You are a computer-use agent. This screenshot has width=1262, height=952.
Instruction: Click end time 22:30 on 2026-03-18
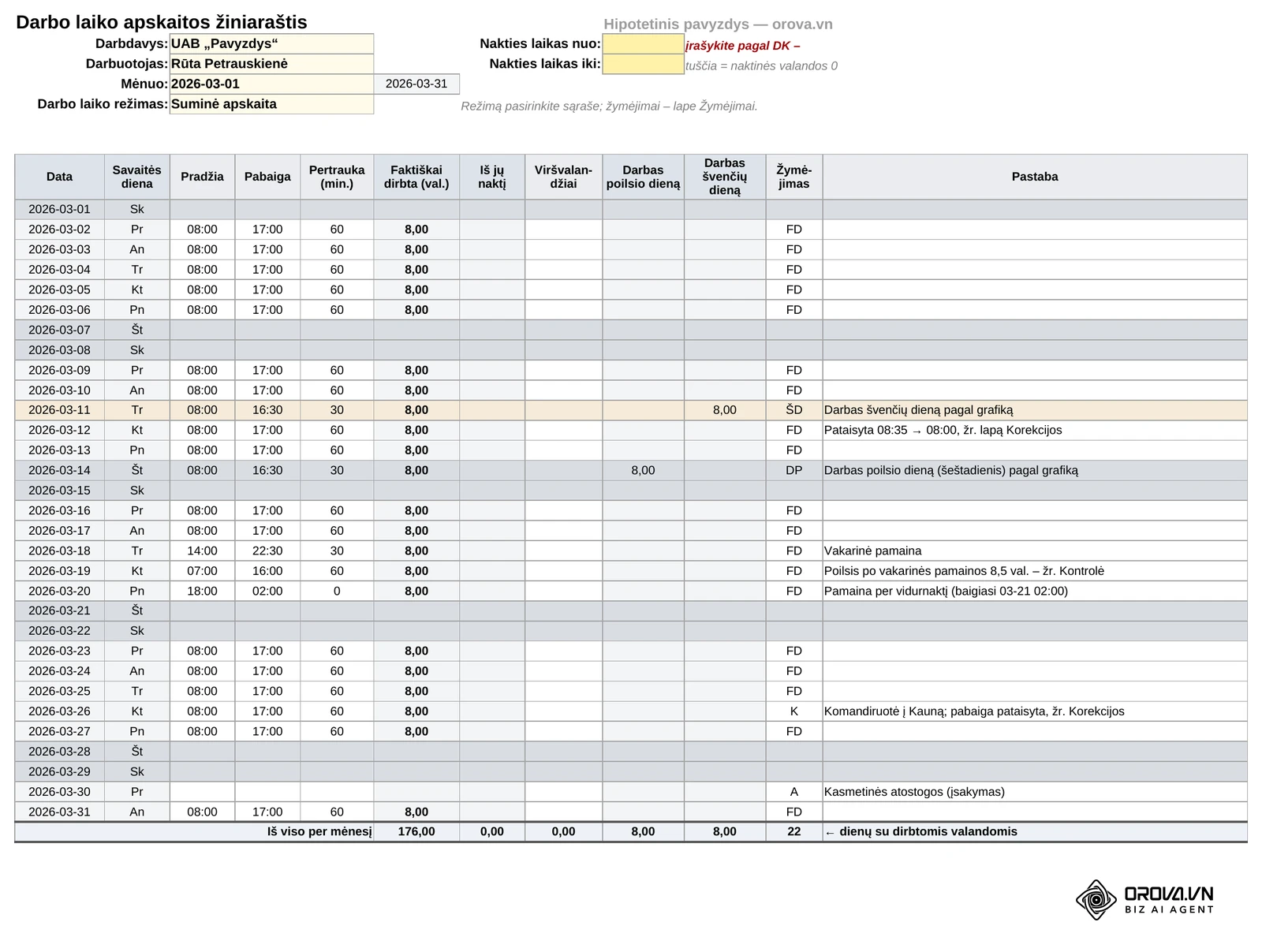click(267, 551)
